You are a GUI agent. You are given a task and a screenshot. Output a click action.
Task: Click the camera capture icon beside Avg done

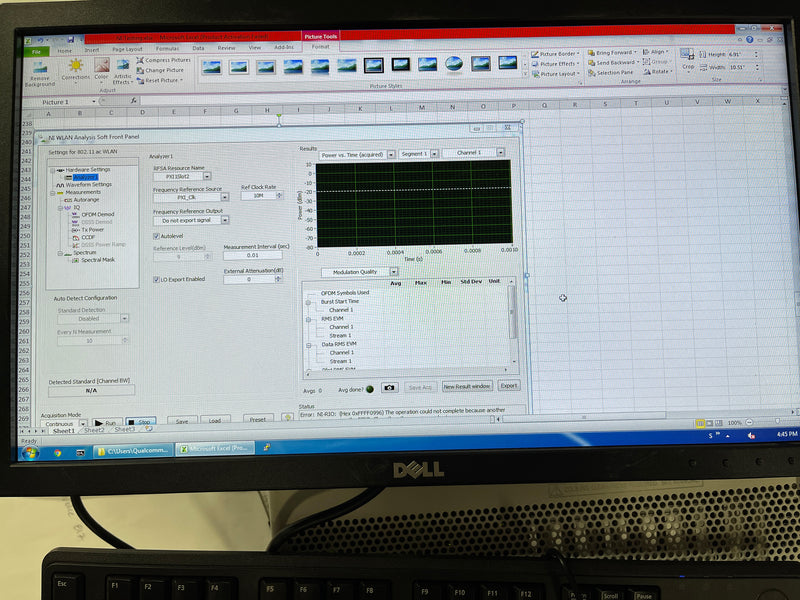coord(389,388)
